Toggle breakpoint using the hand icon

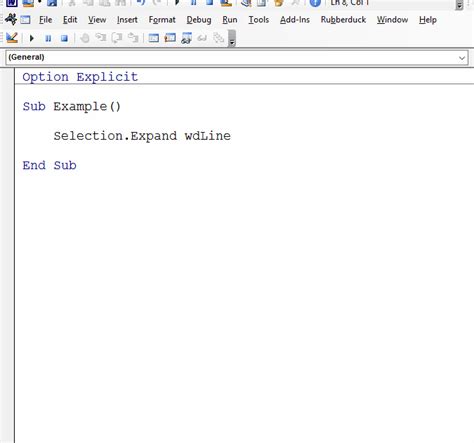[85, 38]
